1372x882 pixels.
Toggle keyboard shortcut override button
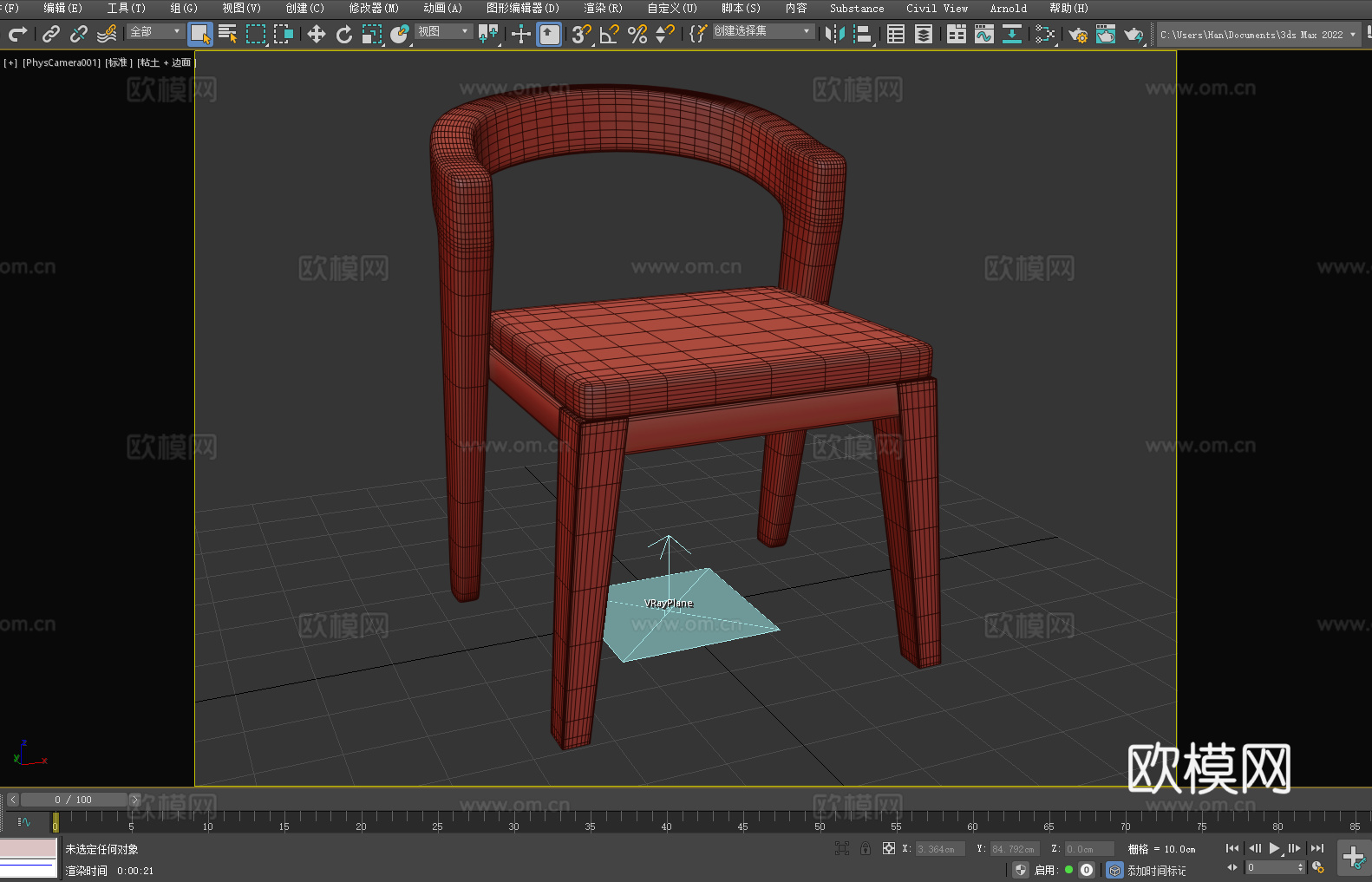[x=550, y=34]
